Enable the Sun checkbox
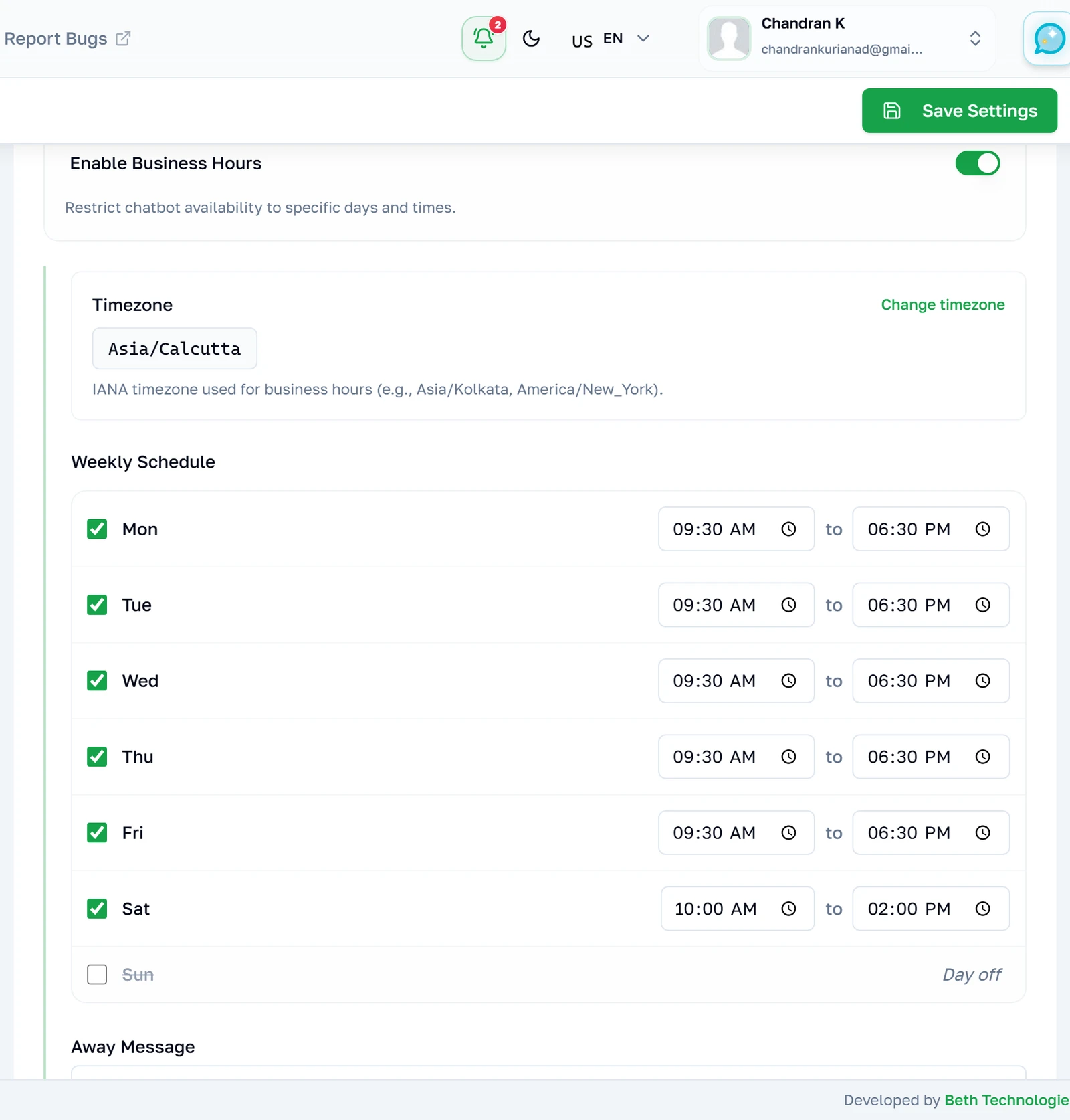The height and width of the screenshot is (1120, 1070). pyautogui.click(x=97, y=975)
